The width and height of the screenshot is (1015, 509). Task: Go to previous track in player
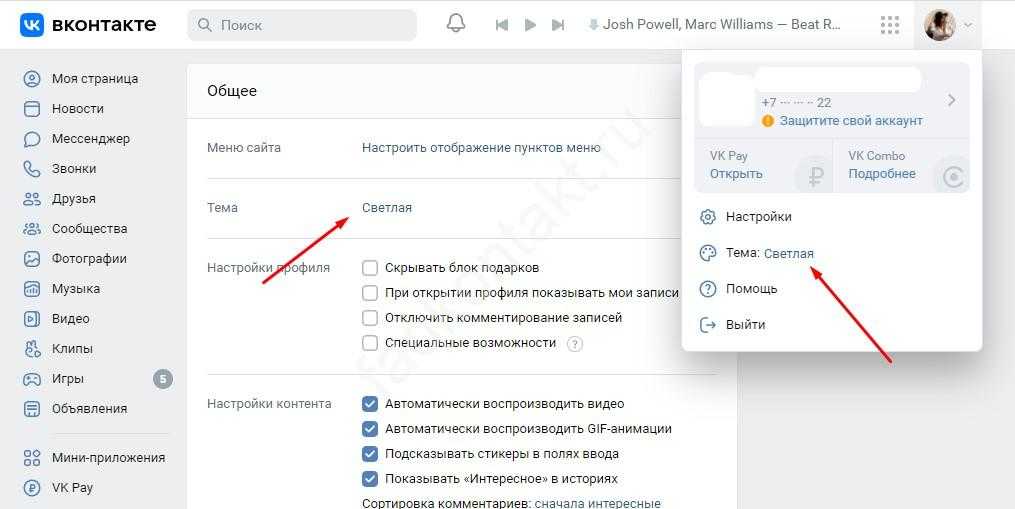click(502, 25)
